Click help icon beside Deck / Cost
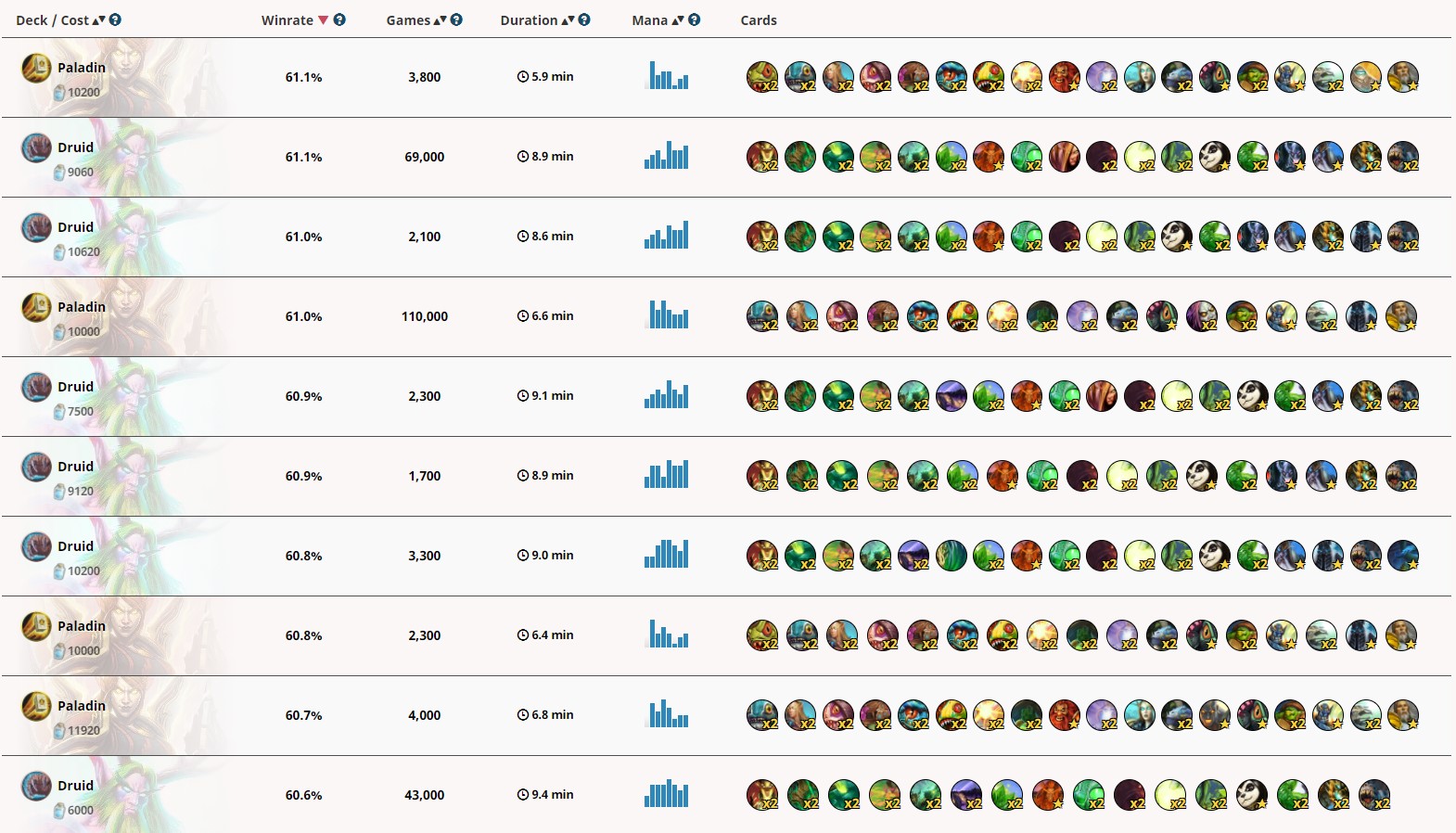The width and height of the screenshot is (1456, 833). [x=115, y=19]
